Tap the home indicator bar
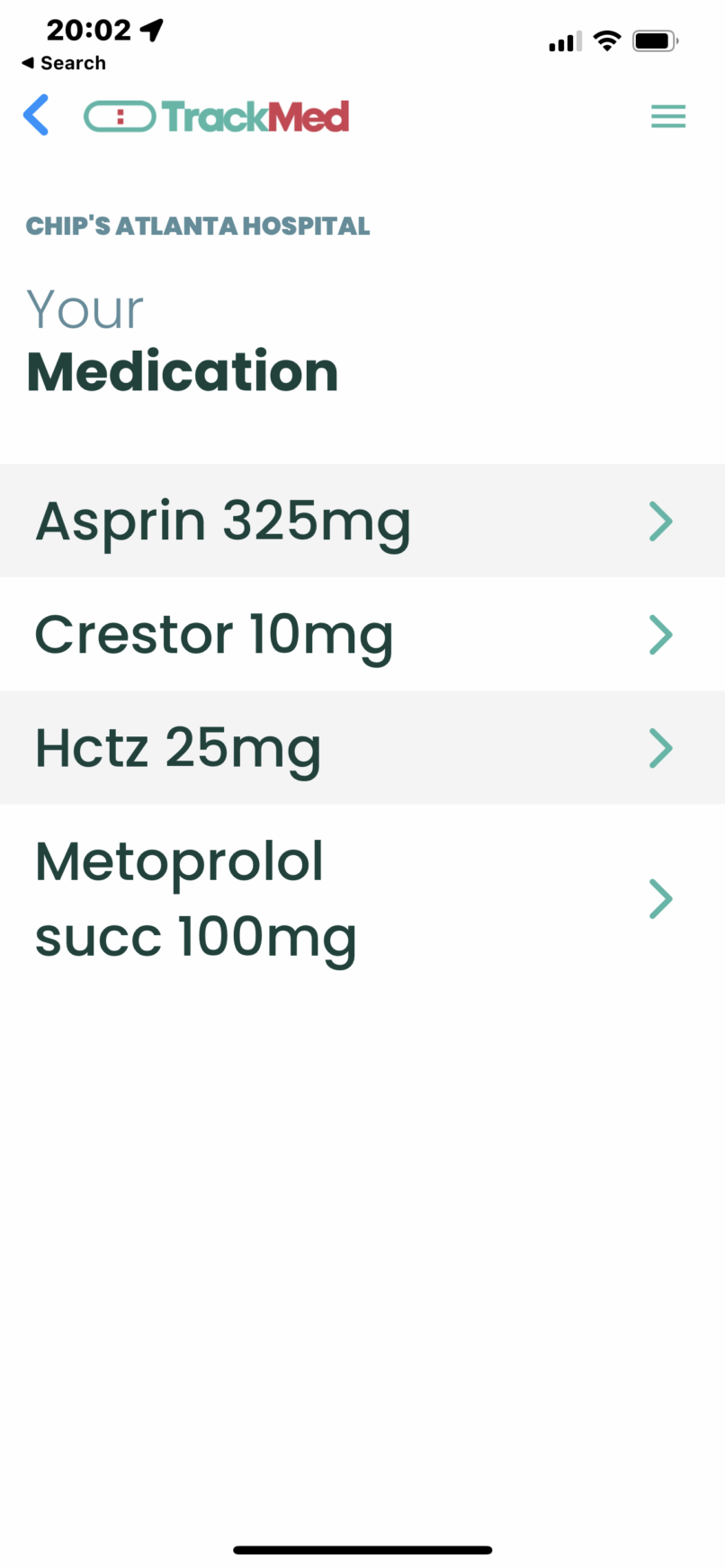This screenshot has height=1568, width=725. (362, 1549)
